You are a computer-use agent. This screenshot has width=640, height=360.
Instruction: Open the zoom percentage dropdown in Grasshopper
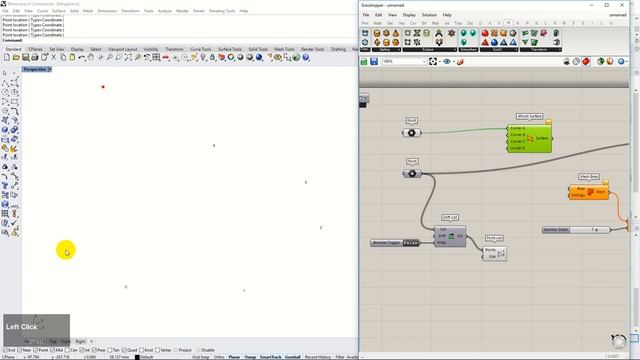[x=424, y=62]
